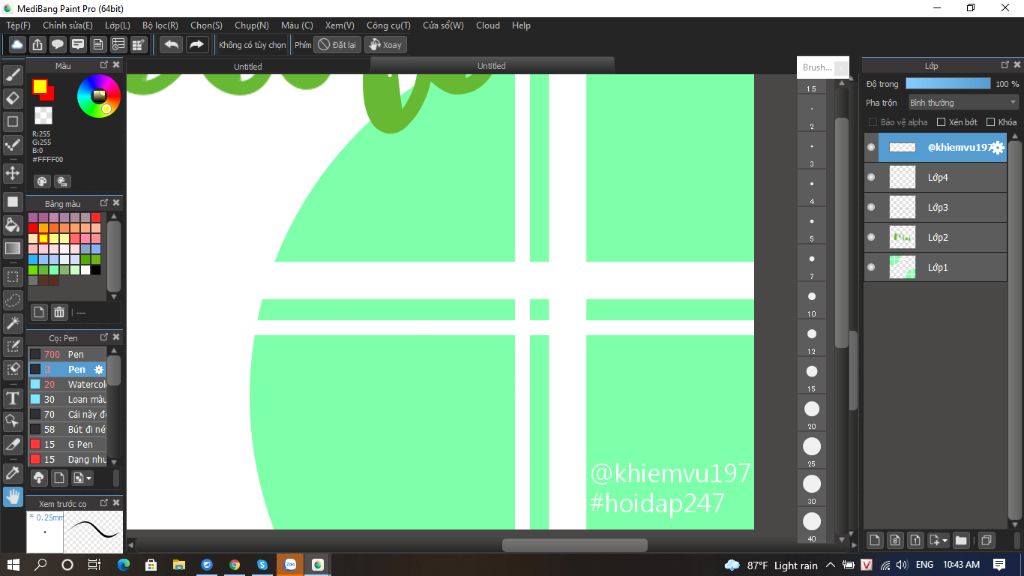Pop out the Cọ: Pen brush panel

(x=104, y=337)
